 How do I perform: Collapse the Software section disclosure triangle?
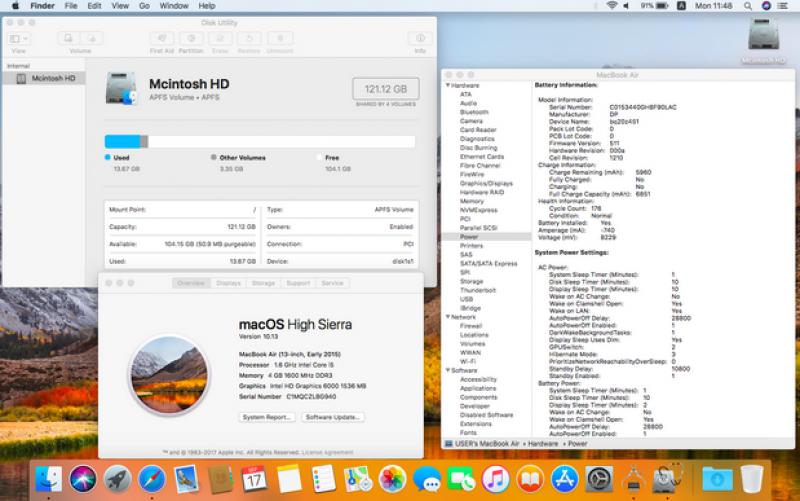[x=447, y=371]
